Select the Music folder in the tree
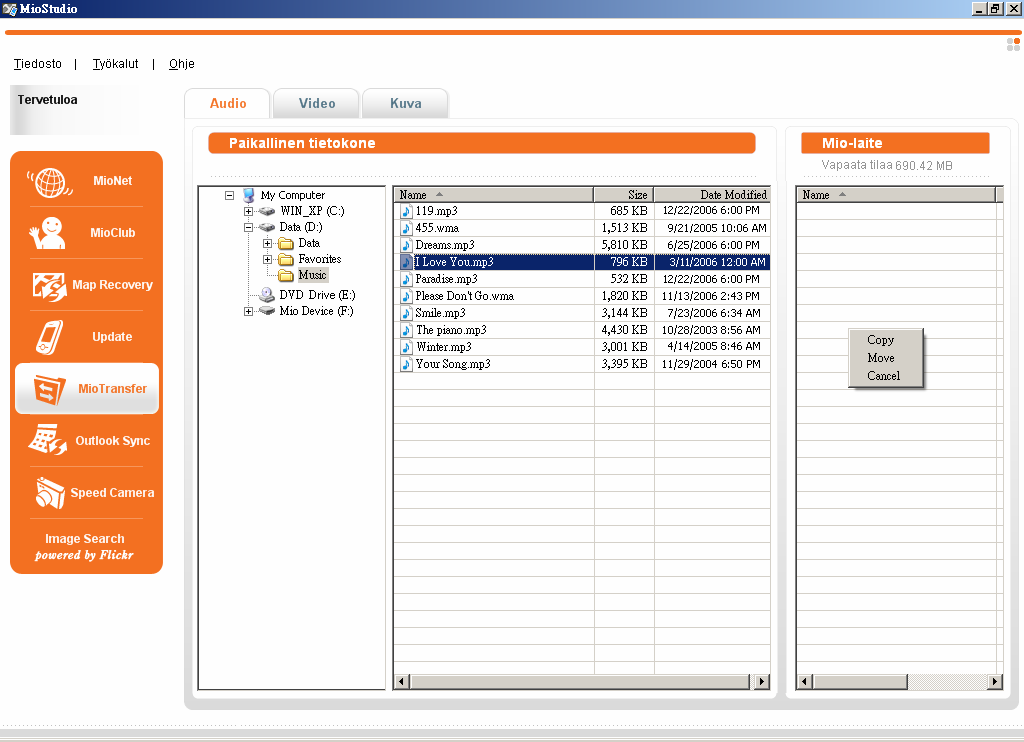 coord(313,275)
